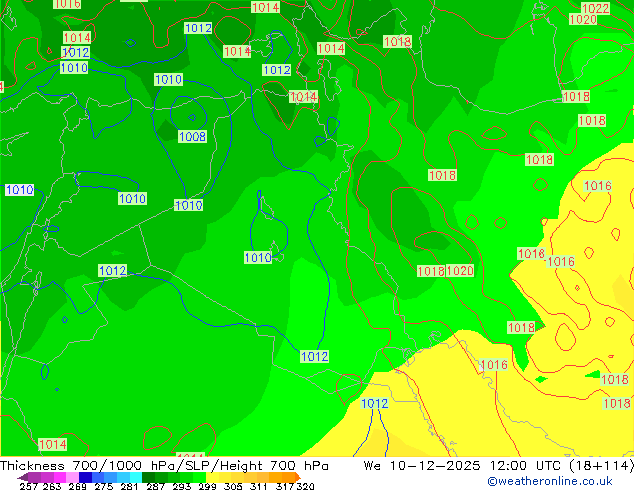634x490 pixels.
Task: Select the cyan legend swatch near 281
Action: [136, 477]
